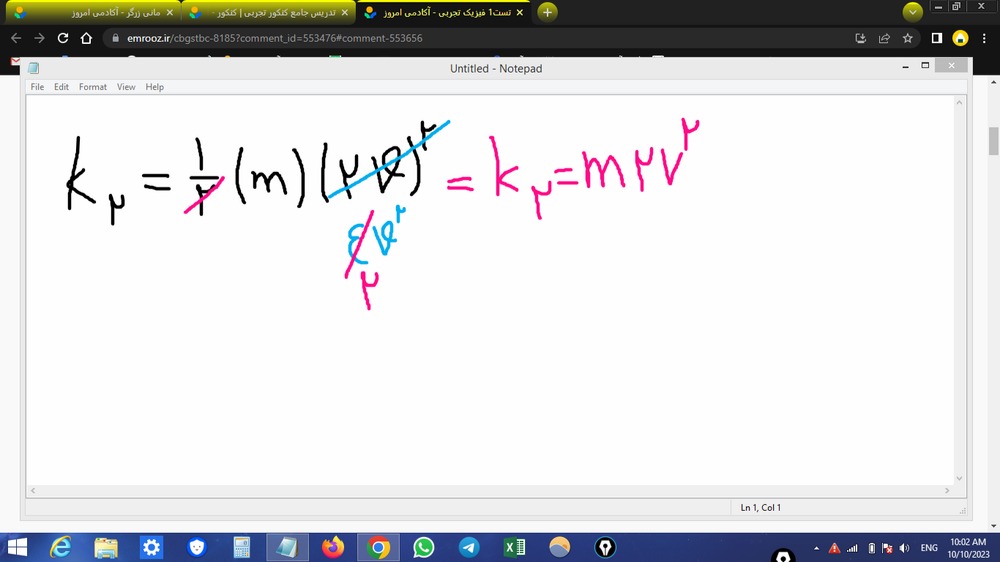Go to the browser home page
The height and width of the screenshot is (562, 1000).
tap(87, 38)
